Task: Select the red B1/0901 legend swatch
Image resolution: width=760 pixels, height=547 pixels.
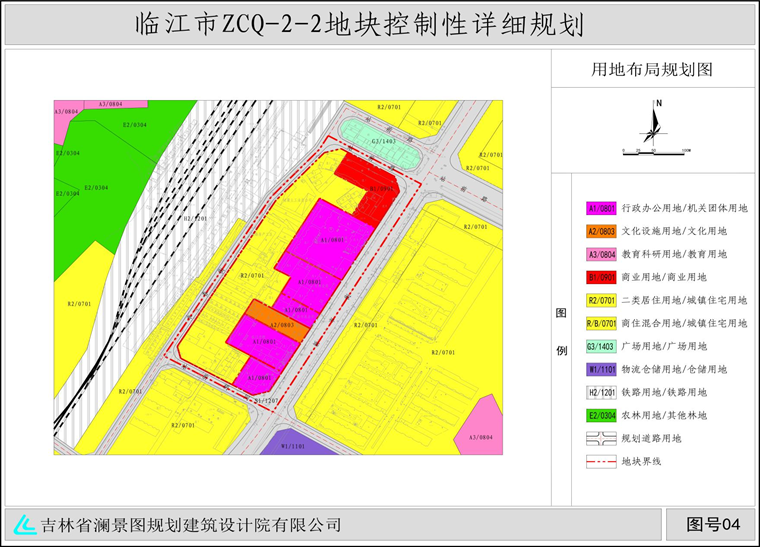Action: click(x=600, y=277)
